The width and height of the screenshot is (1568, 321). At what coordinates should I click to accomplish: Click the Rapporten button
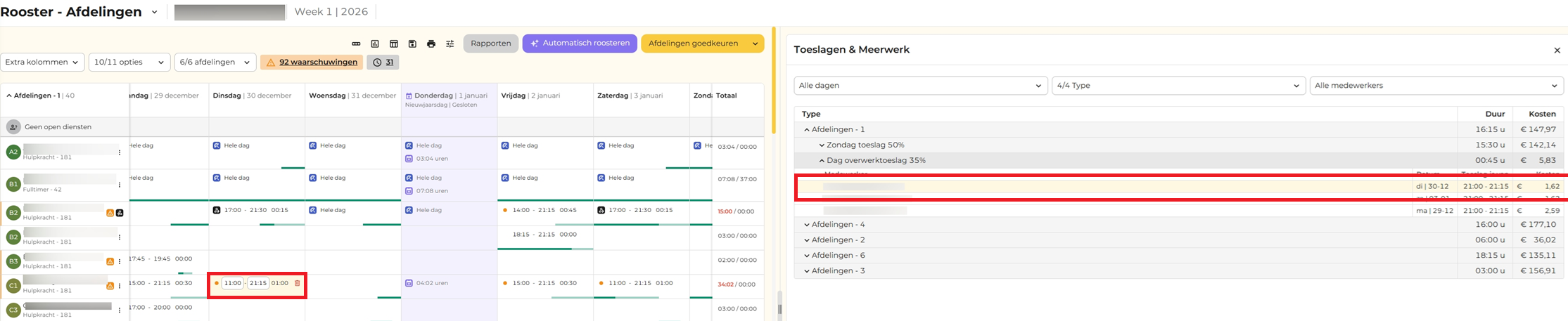(491, 44)
